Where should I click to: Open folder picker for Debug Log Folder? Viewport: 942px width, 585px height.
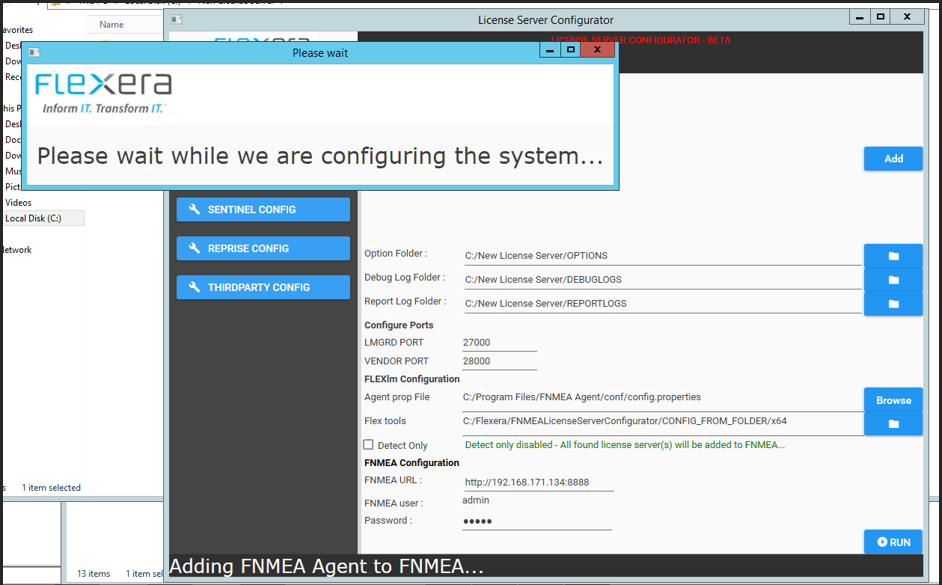893,279
